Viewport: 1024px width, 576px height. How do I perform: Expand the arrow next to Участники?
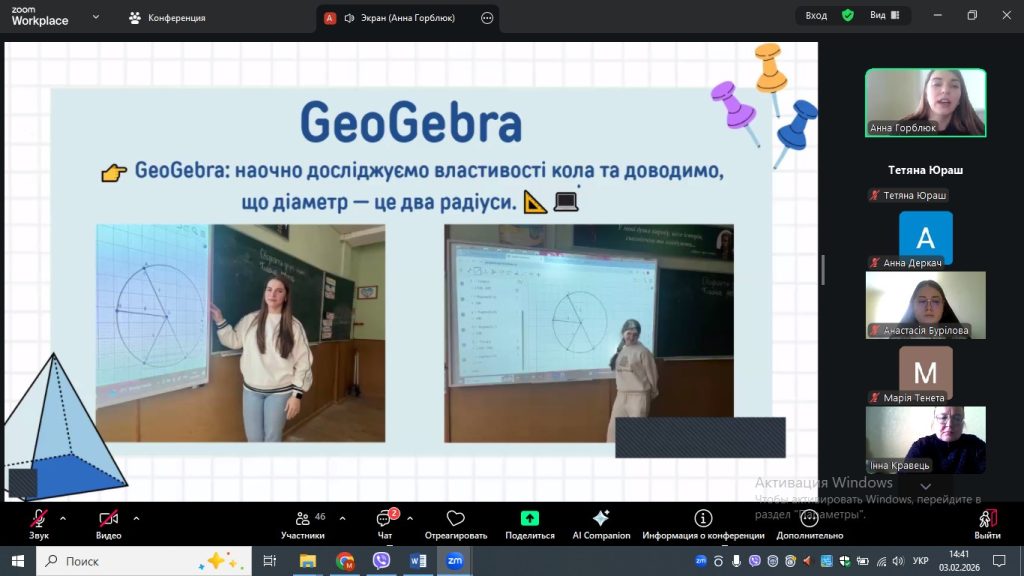[342, 518]
